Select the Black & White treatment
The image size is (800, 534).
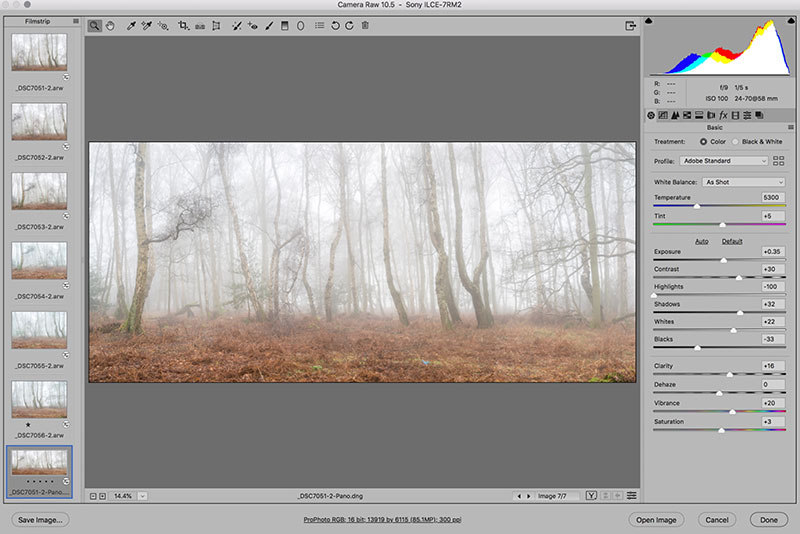(735, 142)
